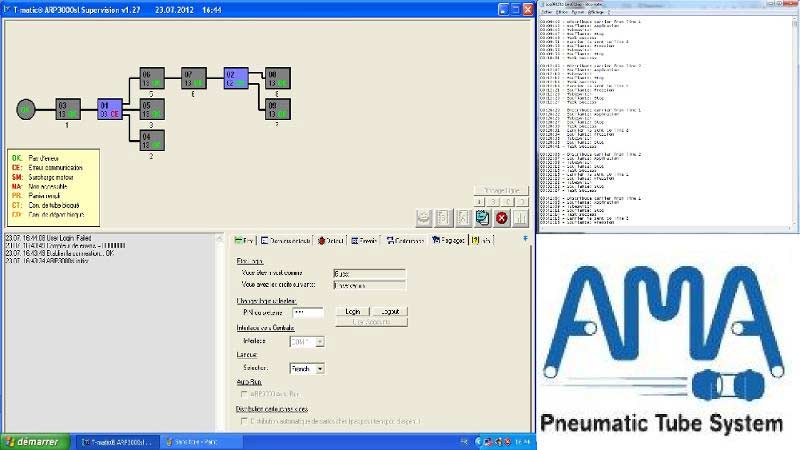
Task: Click the bottom log entry 'ARP3000sl initial'
Action: pyautogui.click(x=47, y=261)
